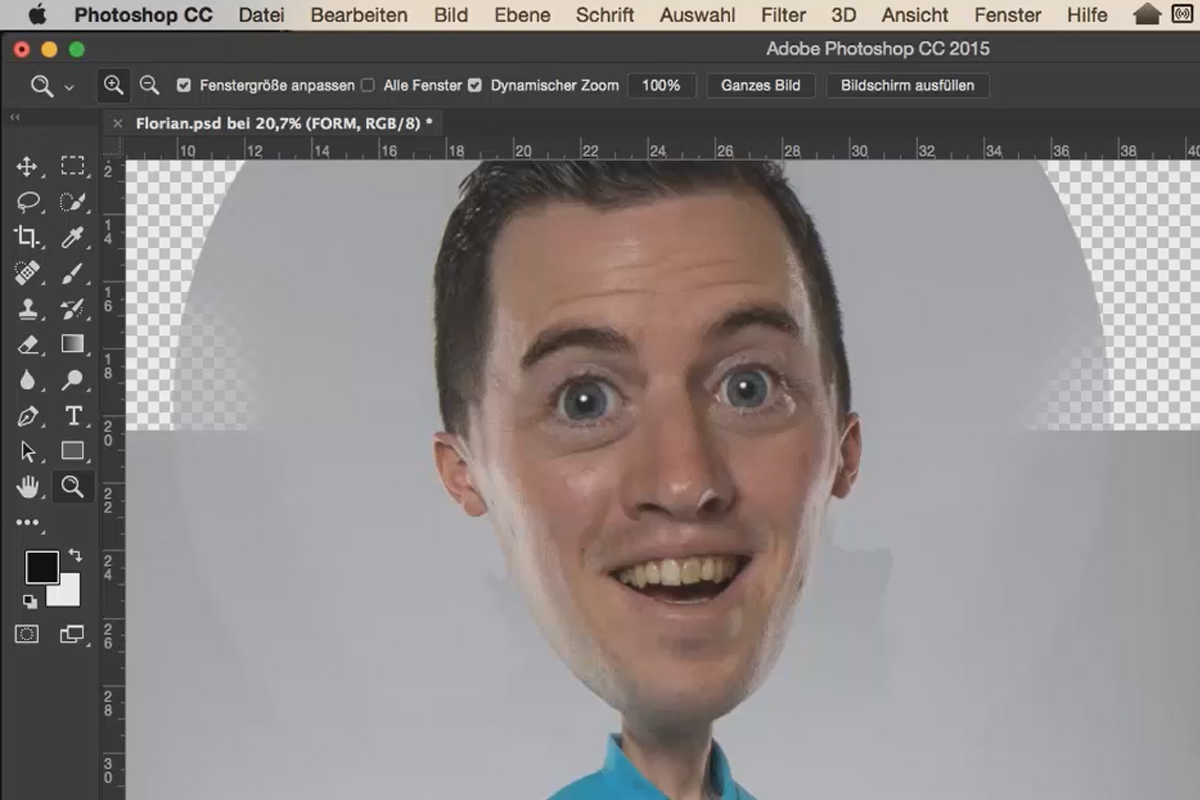Select the Lasso tool
1200x800 pixels.
tap(27, 202)
